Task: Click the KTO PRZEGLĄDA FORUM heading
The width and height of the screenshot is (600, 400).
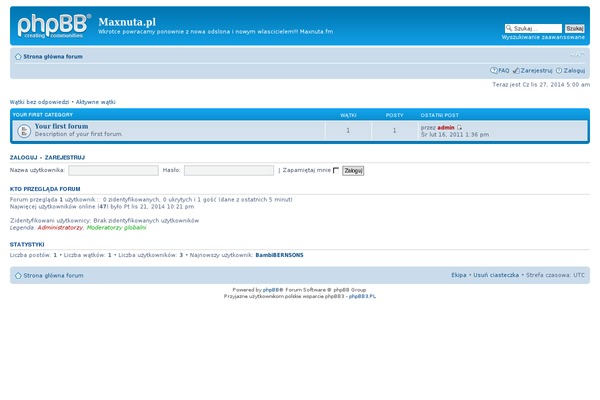Action: (45, 189)
